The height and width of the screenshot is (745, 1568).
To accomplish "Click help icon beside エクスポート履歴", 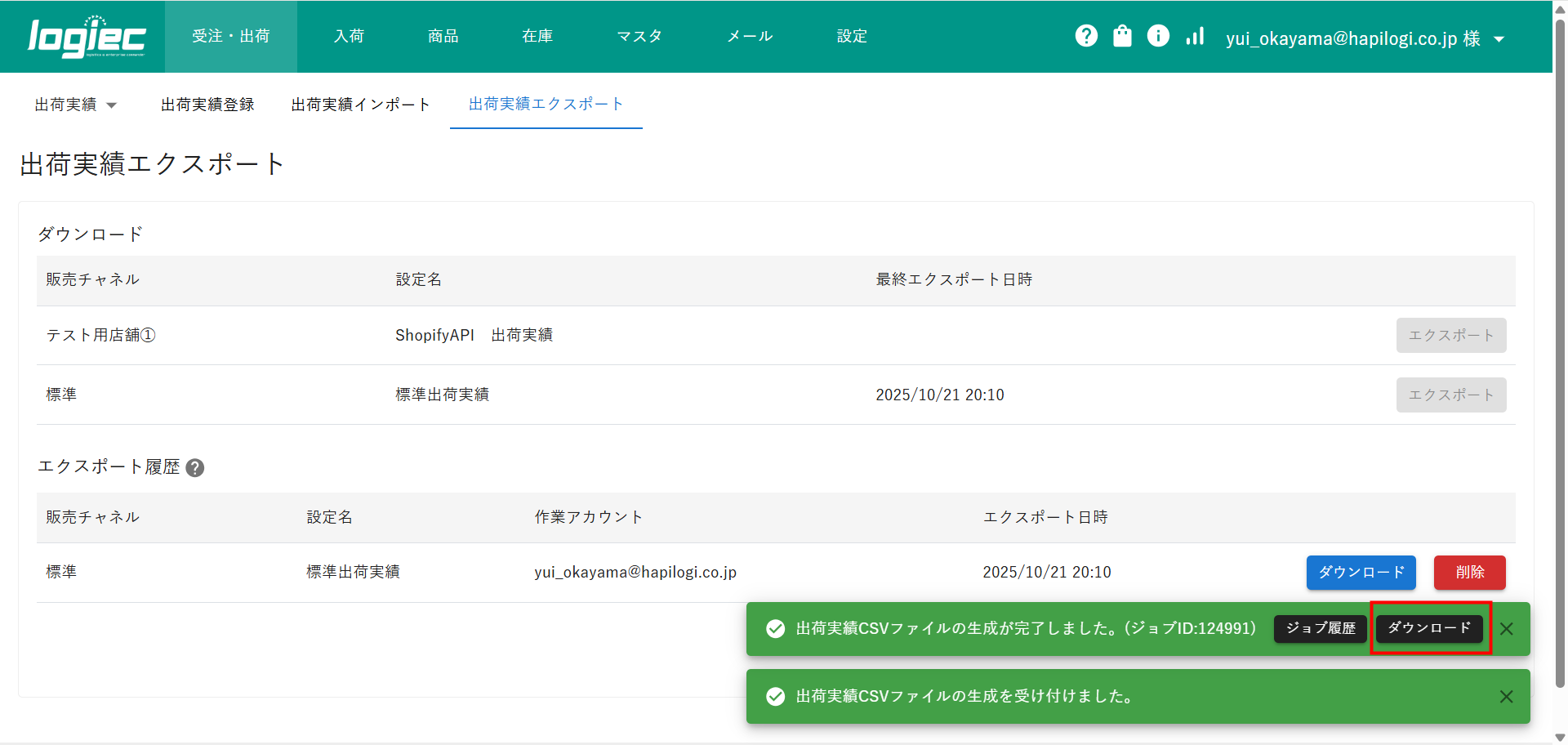I will point(195,468).
